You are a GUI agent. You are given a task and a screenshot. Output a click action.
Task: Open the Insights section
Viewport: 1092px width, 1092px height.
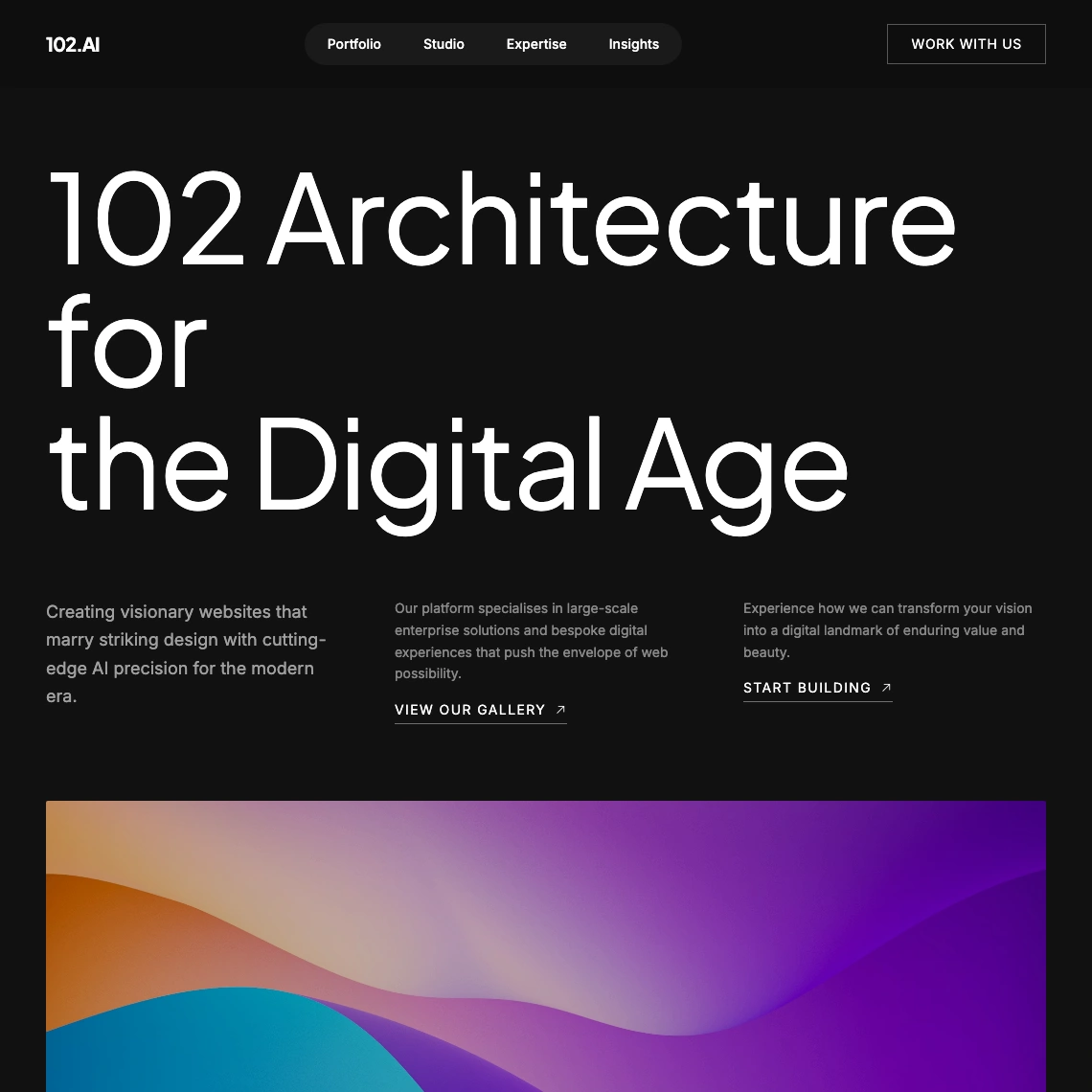click(633, 44)
